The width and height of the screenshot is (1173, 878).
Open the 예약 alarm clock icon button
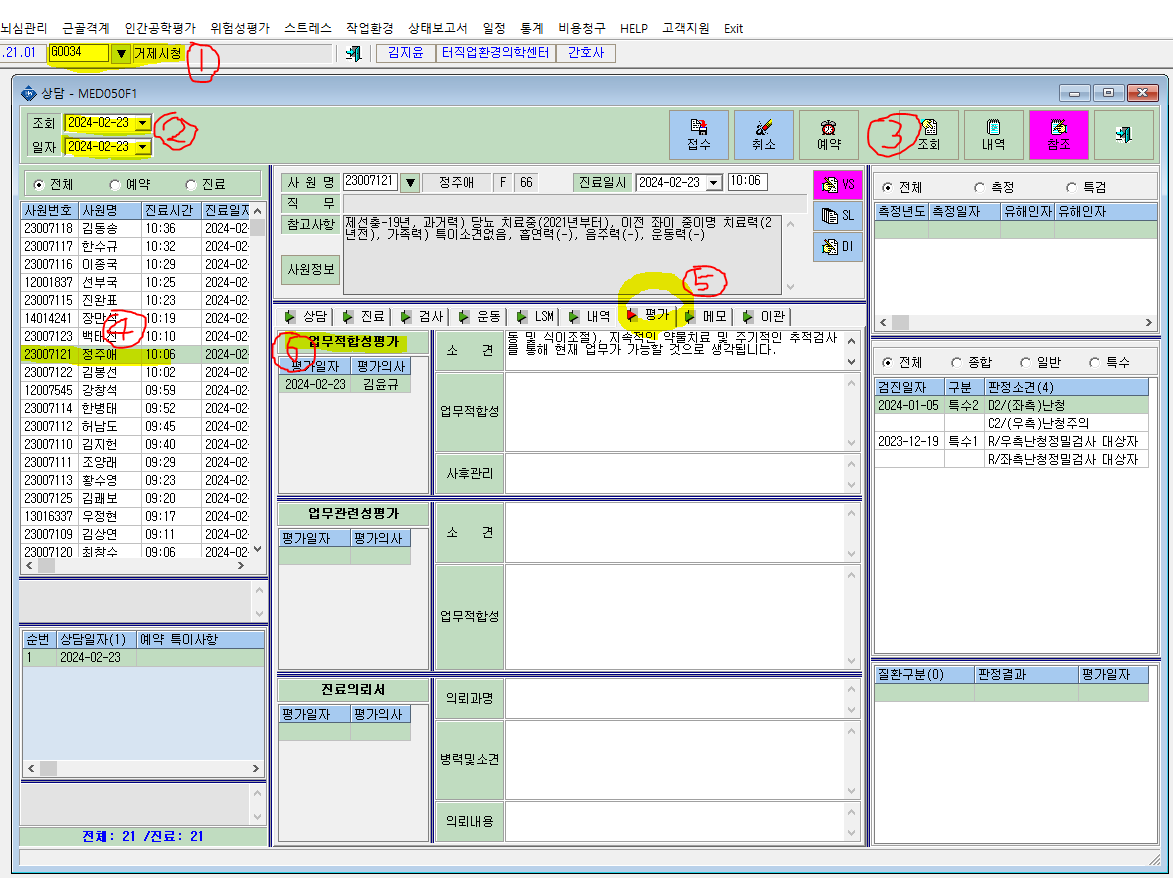[x=829, y=135]
